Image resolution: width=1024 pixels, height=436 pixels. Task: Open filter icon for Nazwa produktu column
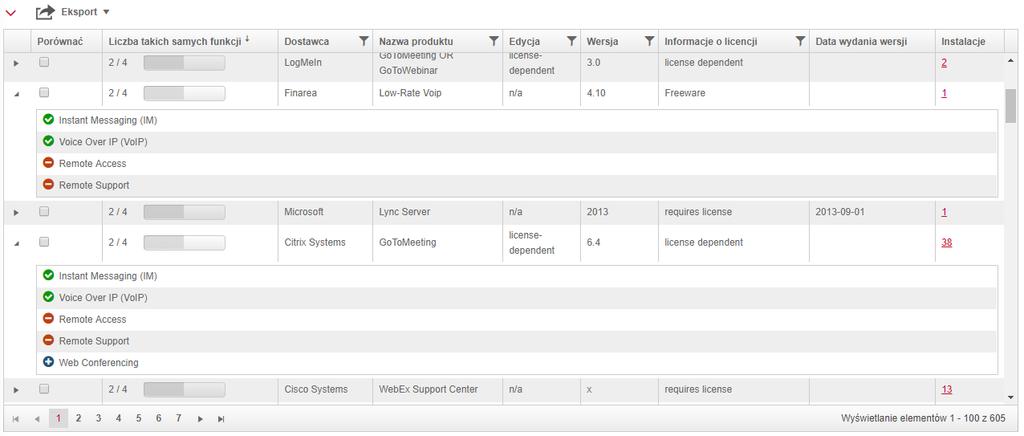point(493,42)
